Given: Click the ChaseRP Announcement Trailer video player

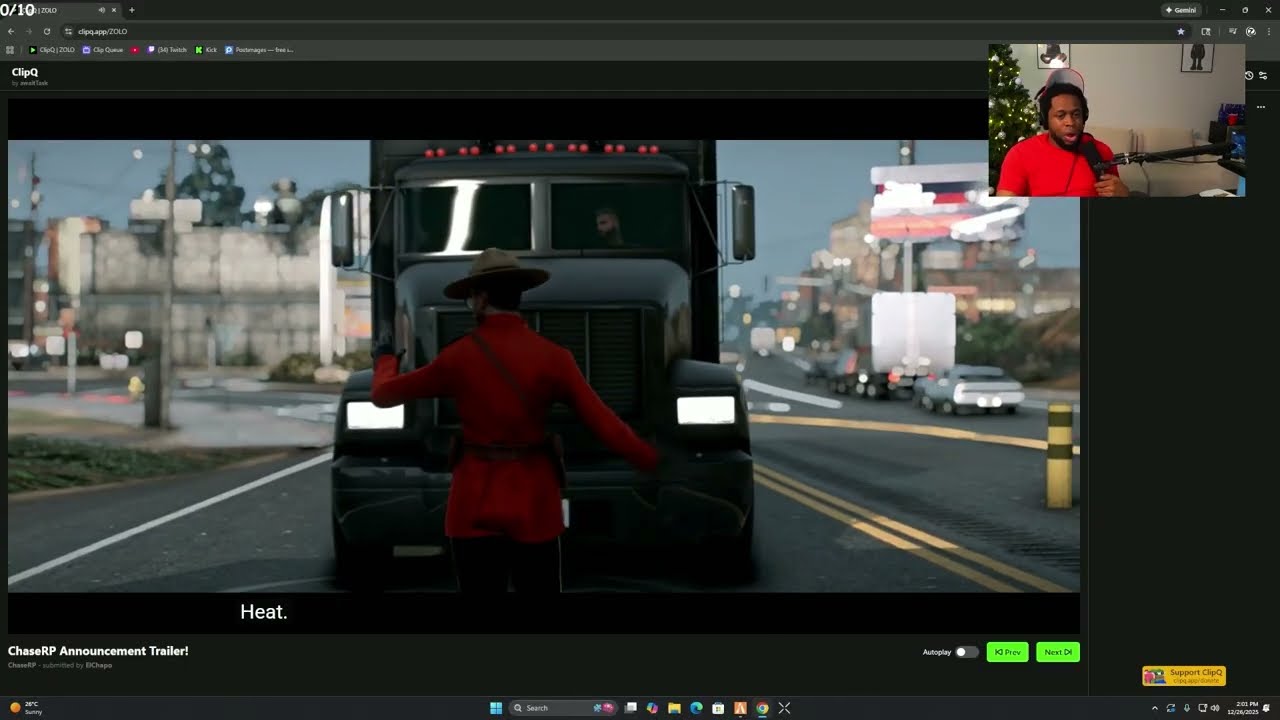Looking at the screenshot, I should point(544,366).
